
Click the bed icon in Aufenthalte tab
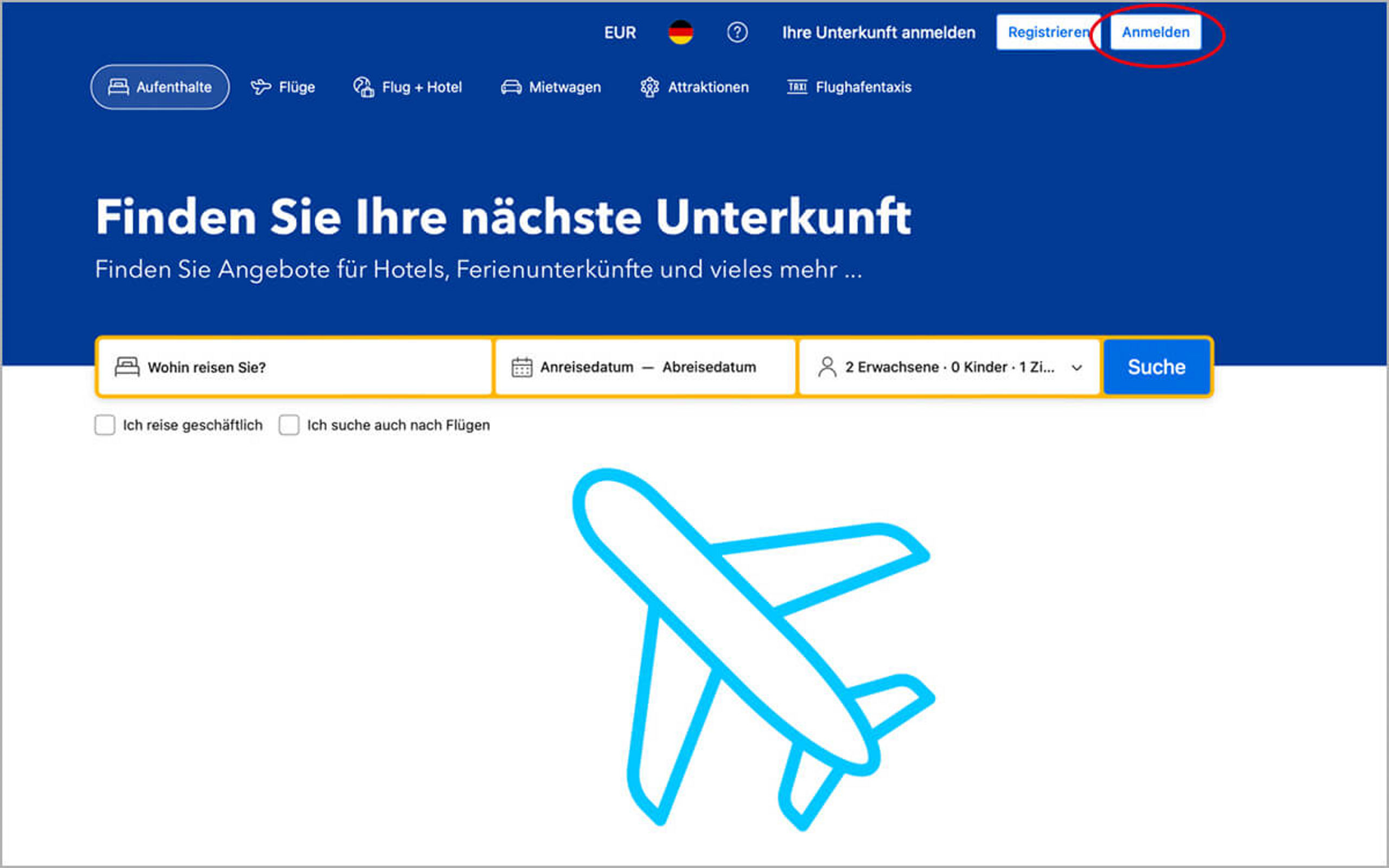pos(118,87)
